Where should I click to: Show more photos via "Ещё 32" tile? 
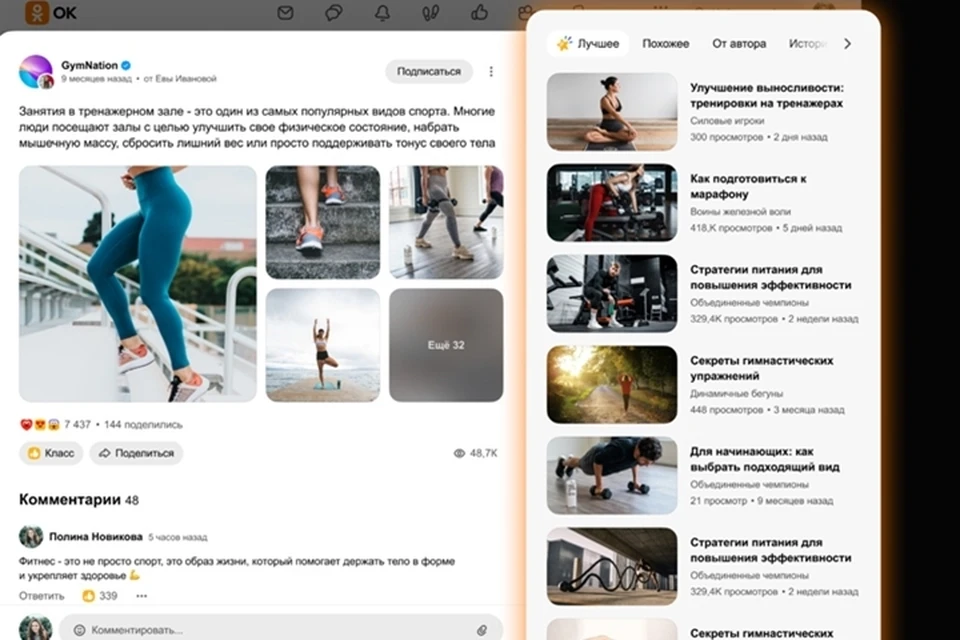(446, 345)
